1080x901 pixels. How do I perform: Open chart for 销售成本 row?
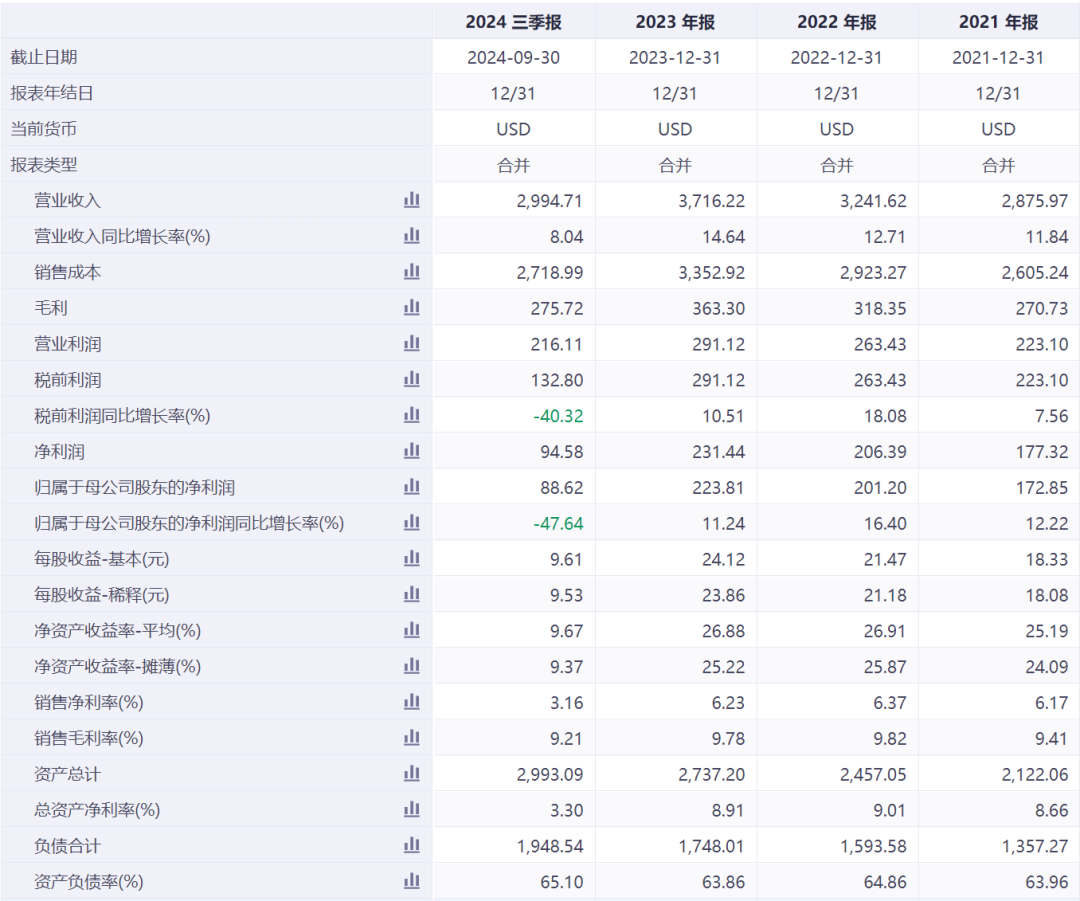coord(411,272)
